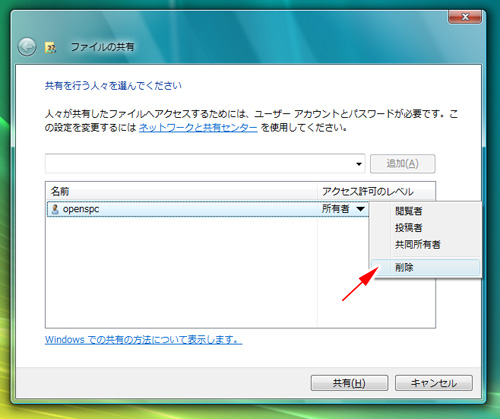Open Windows での共有の方法 help link
The width and height of the screenshot is (500, 419).
(143, 340)
